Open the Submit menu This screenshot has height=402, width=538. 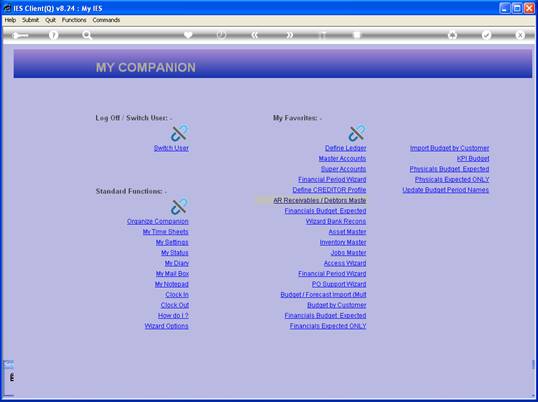click(31, 20)
